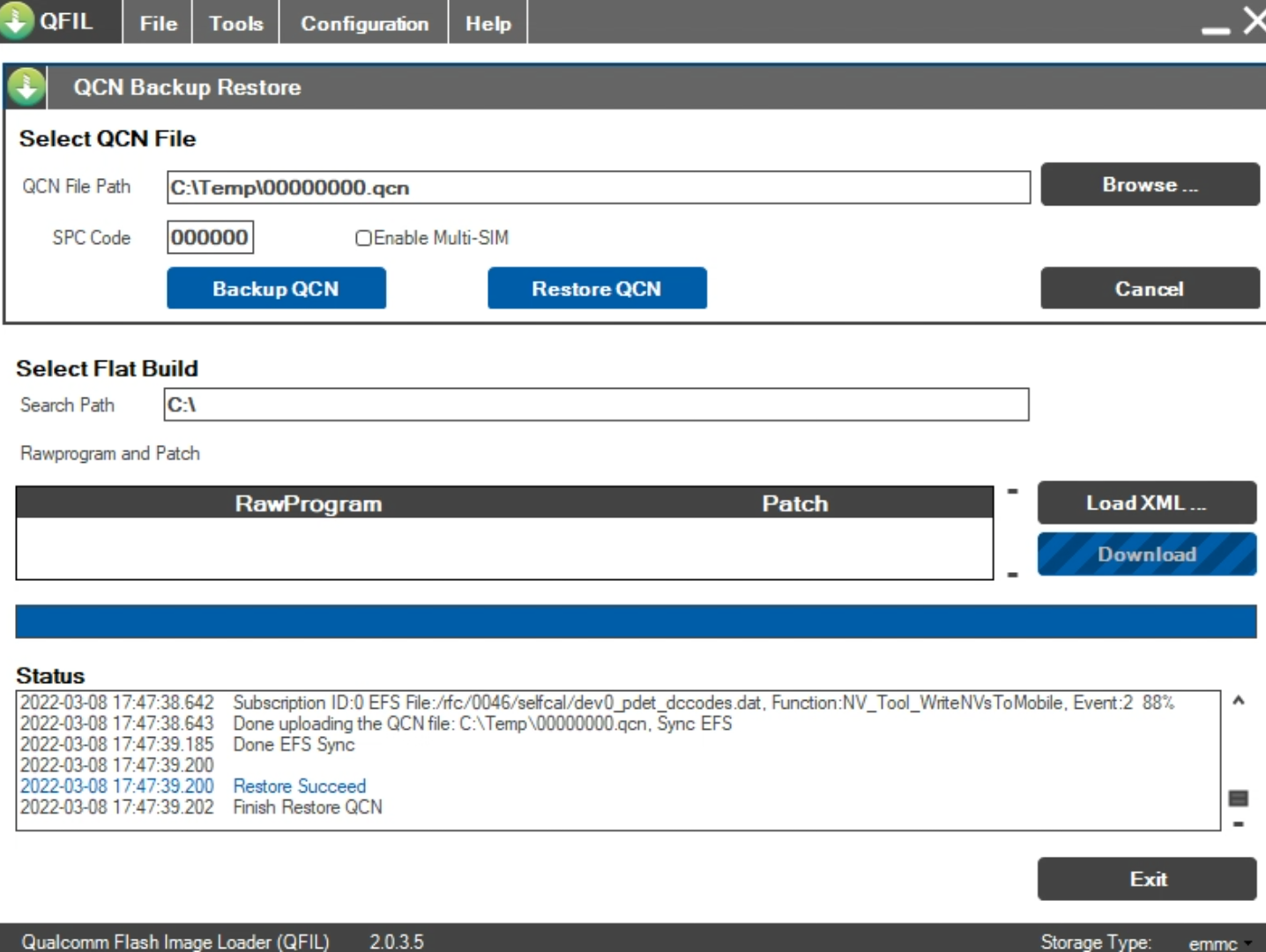This screenshot has height=952, width=1266.
Task: Click the 'Select QCN File' heading
Action: (108, 138)
